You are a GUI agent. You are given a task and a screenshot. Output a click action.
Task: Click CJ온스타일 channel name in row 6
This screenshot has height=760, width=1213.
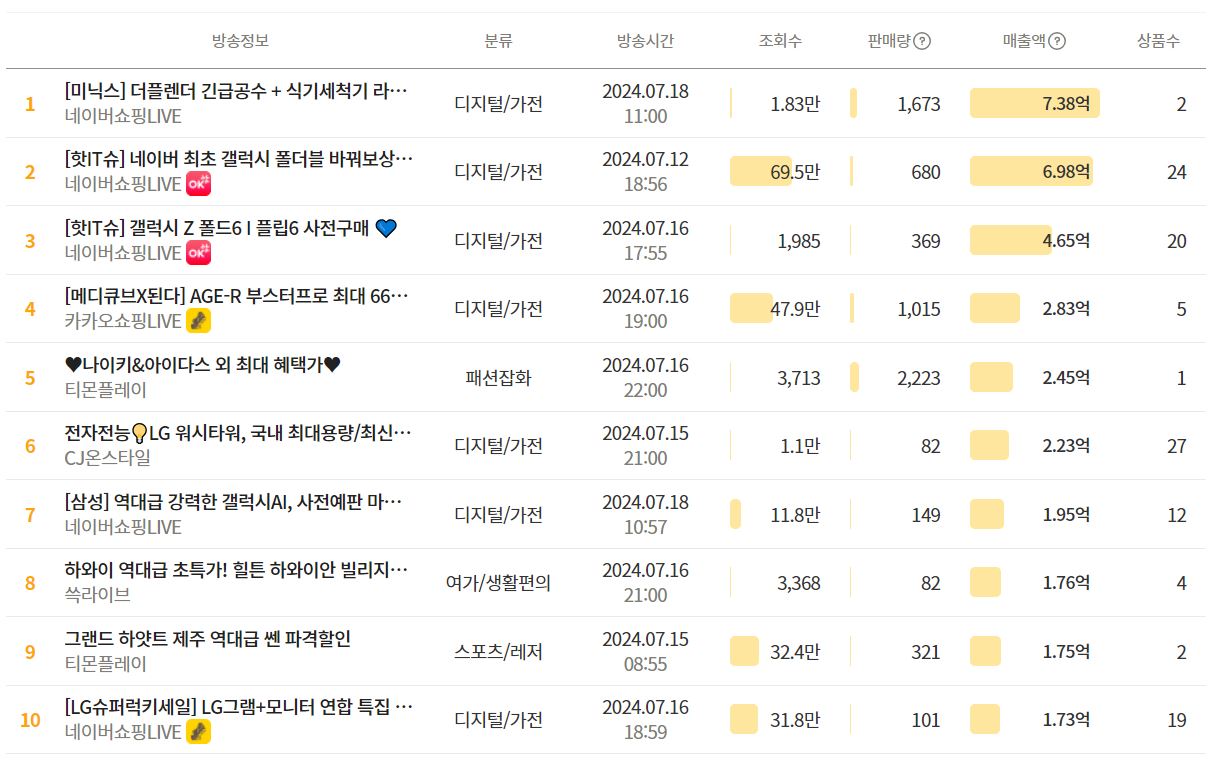click(108, 458)
